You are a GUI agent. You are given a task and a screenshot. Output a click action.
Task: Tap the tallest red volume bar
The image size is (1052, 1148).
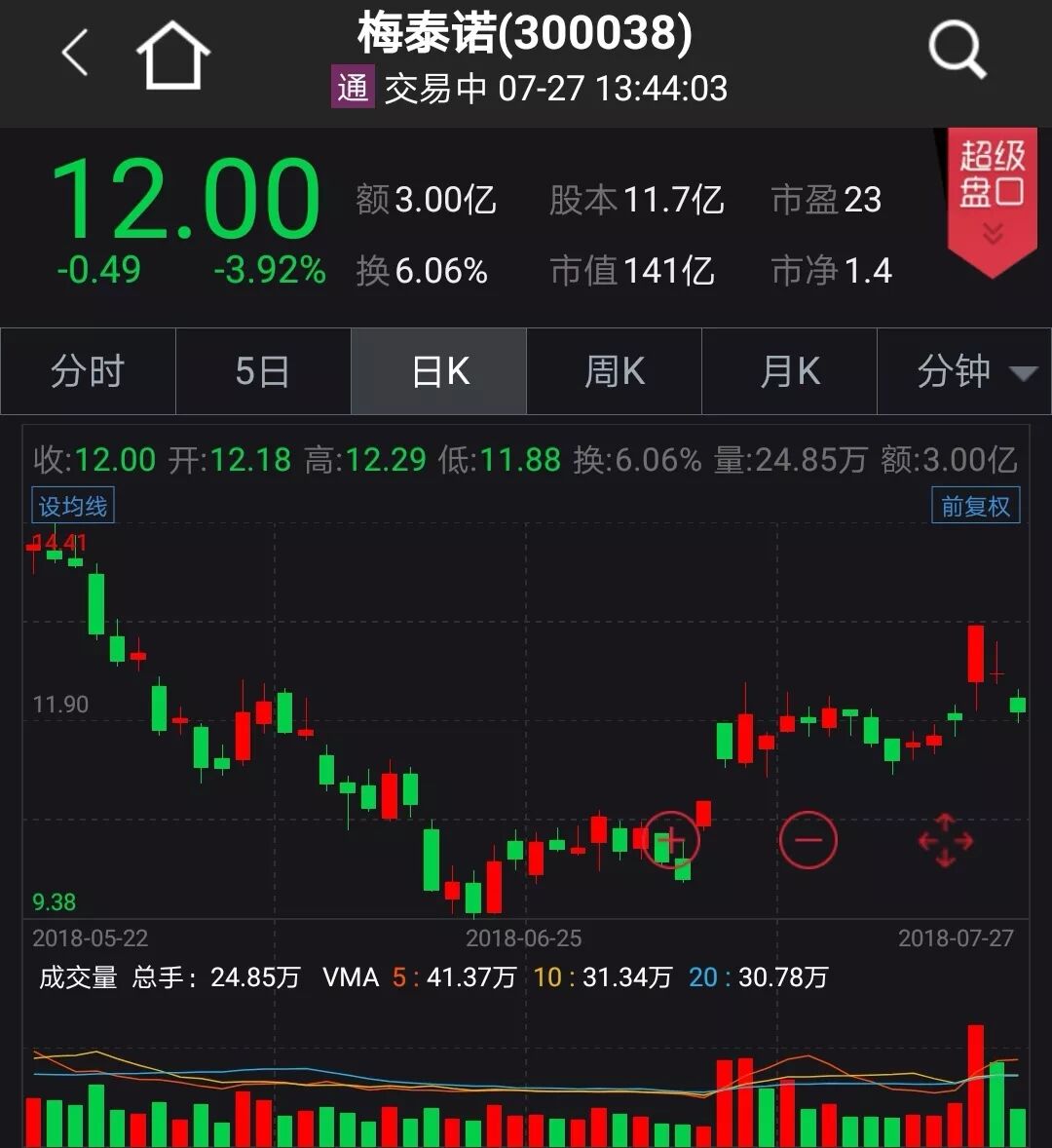click(x=975, y=1085)
